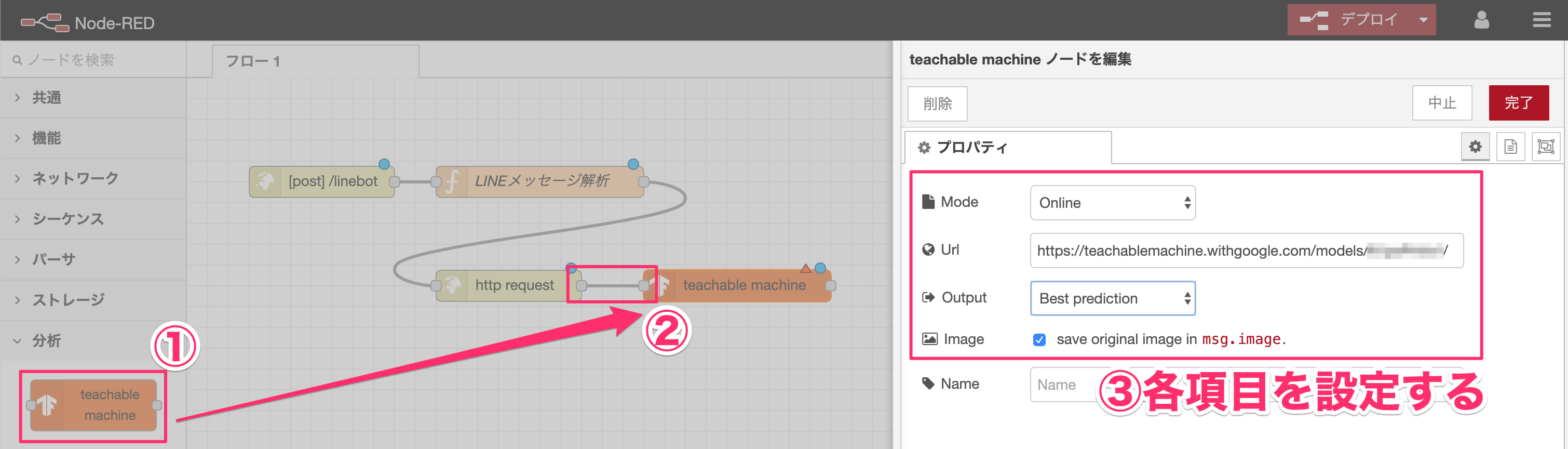Click the output port of [post] /linebot node
The height and width of the screenshot is (449, 1568).
(x=395, y=181)
